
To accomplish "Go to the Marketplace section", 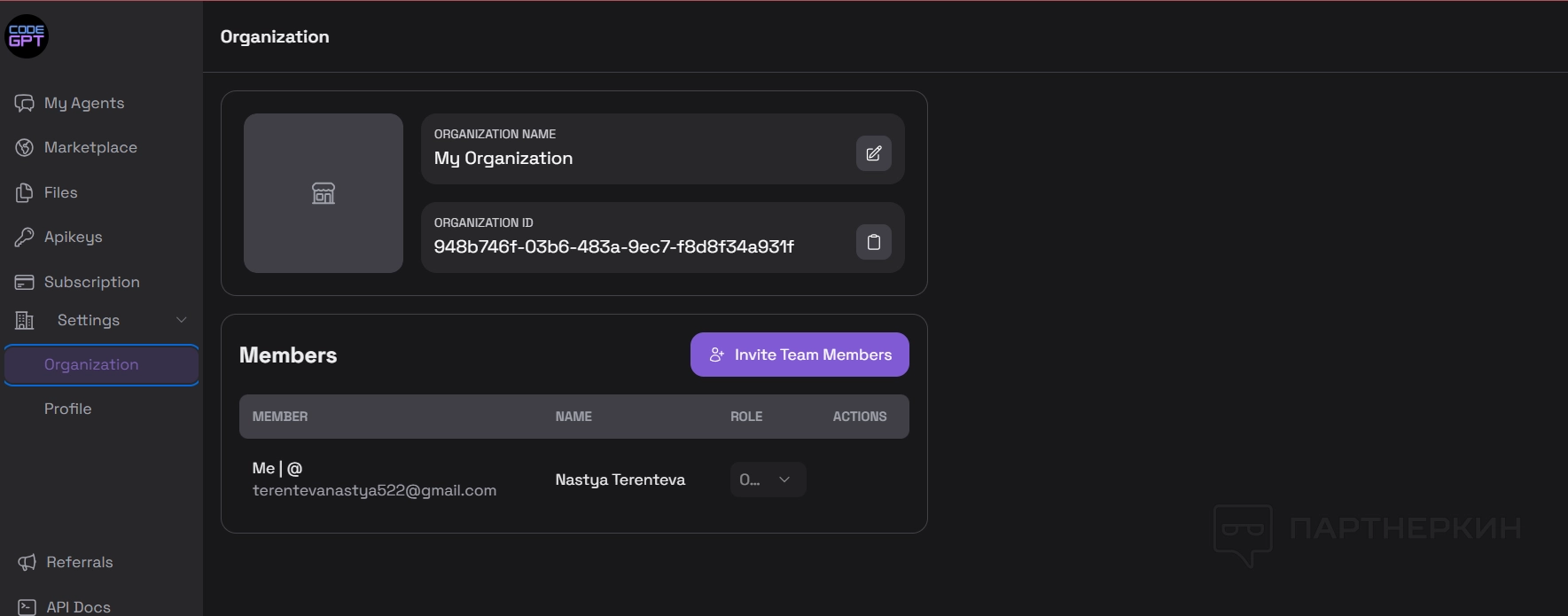I will tap(90, 148).
